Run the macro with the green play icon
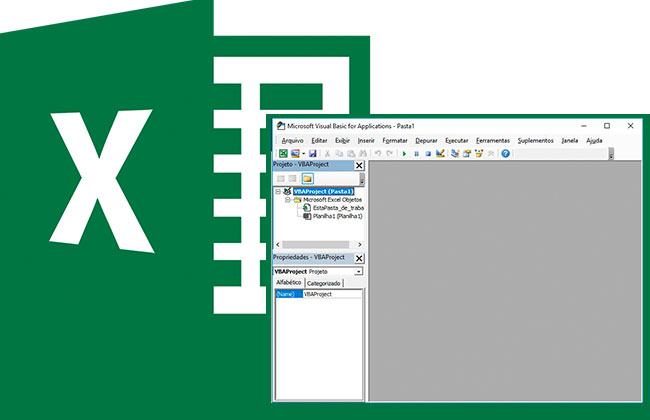650x420 pixels. coord(404,154)
